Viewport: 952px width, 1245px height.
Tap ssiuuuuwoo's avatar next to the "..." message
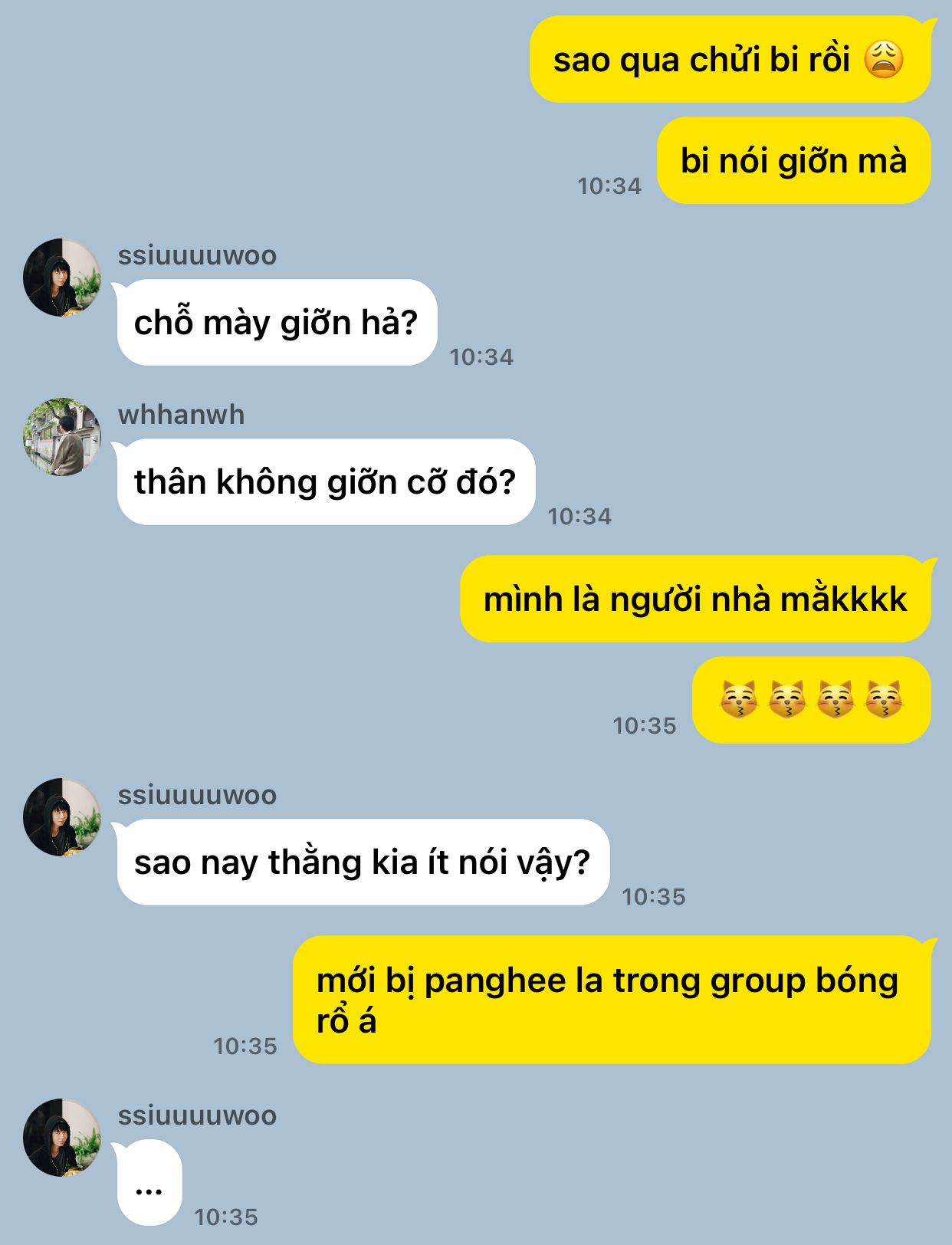pos(62,1138)
